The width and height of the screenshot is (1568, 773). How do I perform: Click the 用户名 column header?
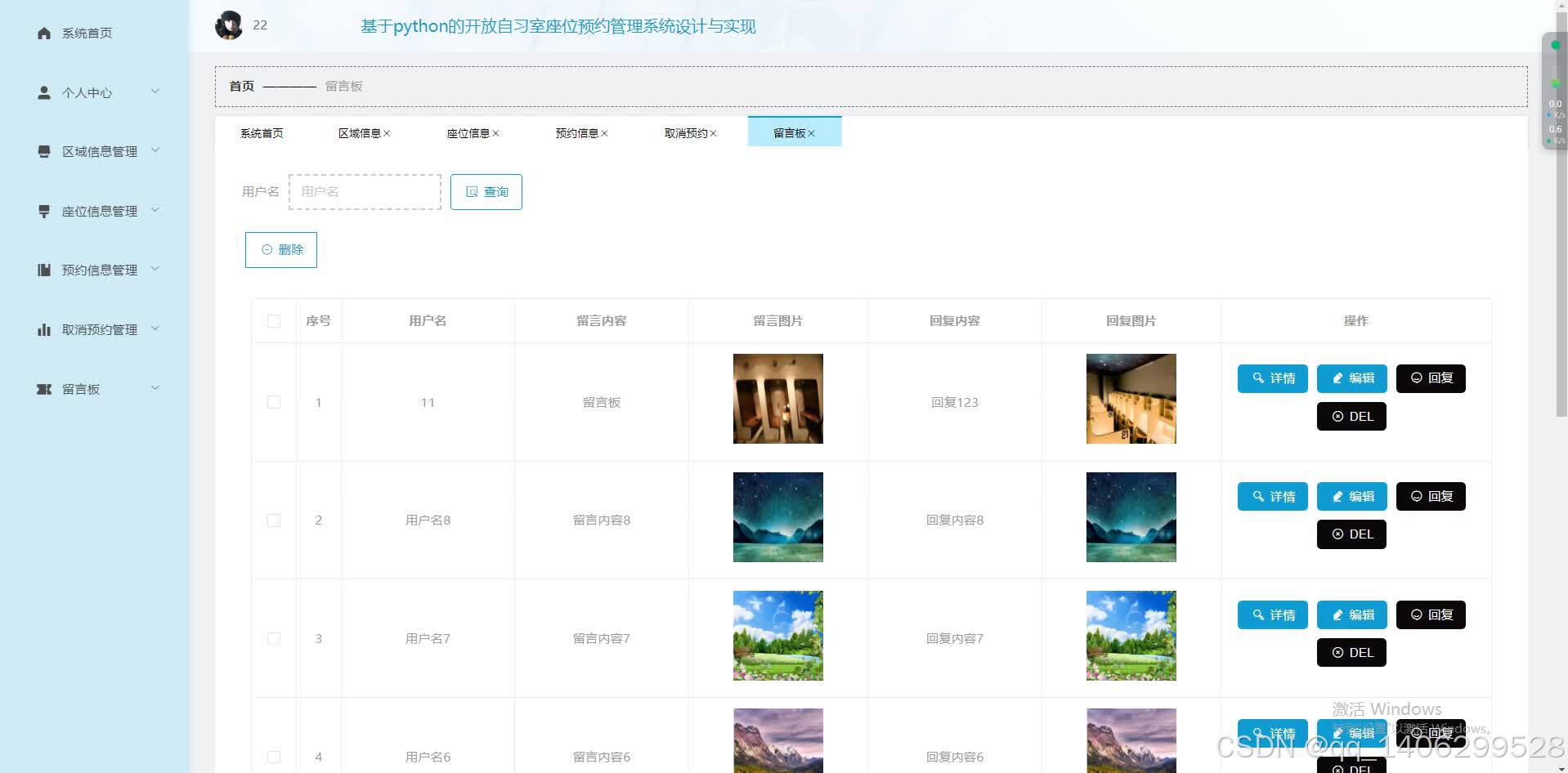pyautogui.click(x=428, y=321)
